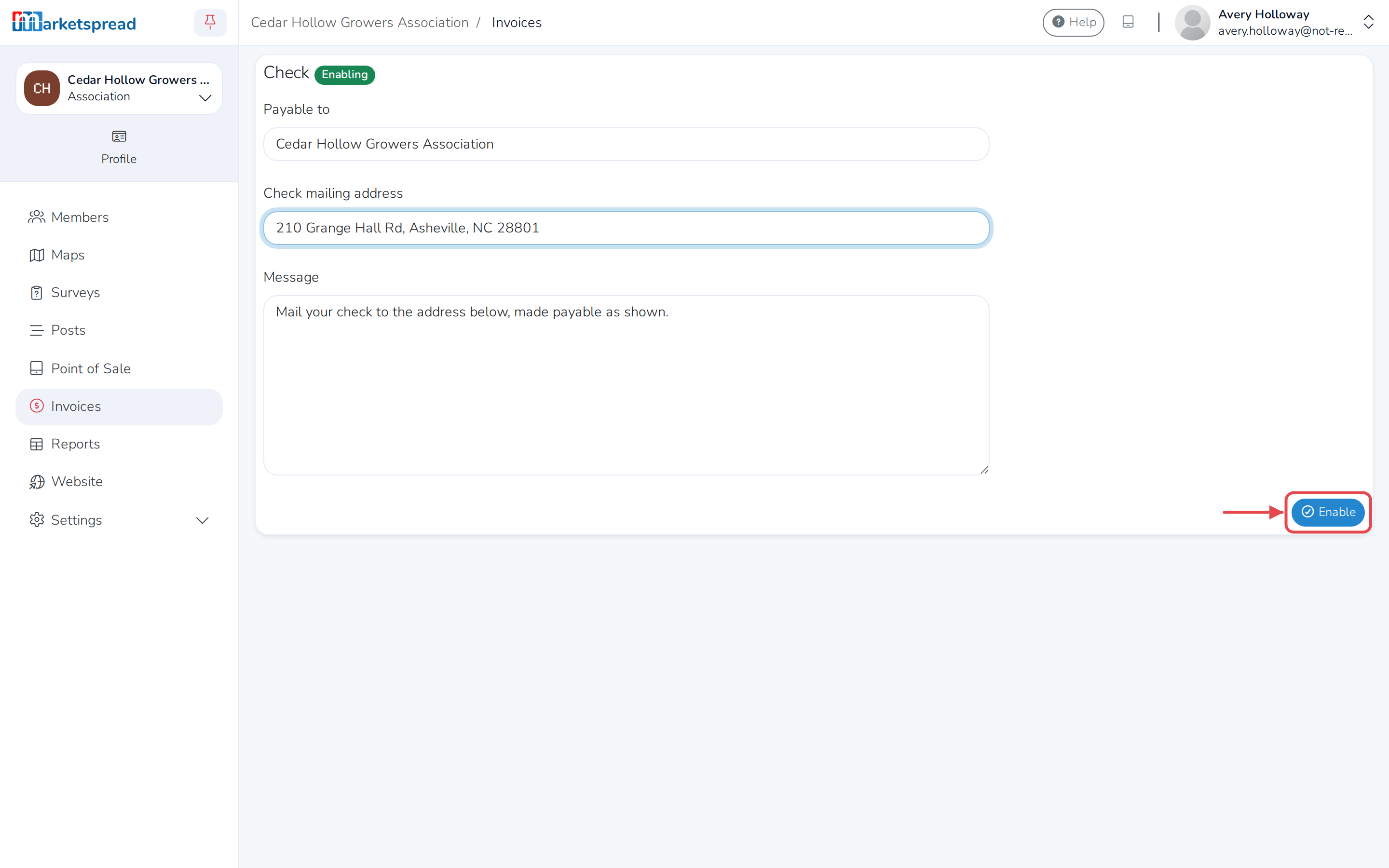
Task: Open the Profile card icon
Action: (119, 136)
